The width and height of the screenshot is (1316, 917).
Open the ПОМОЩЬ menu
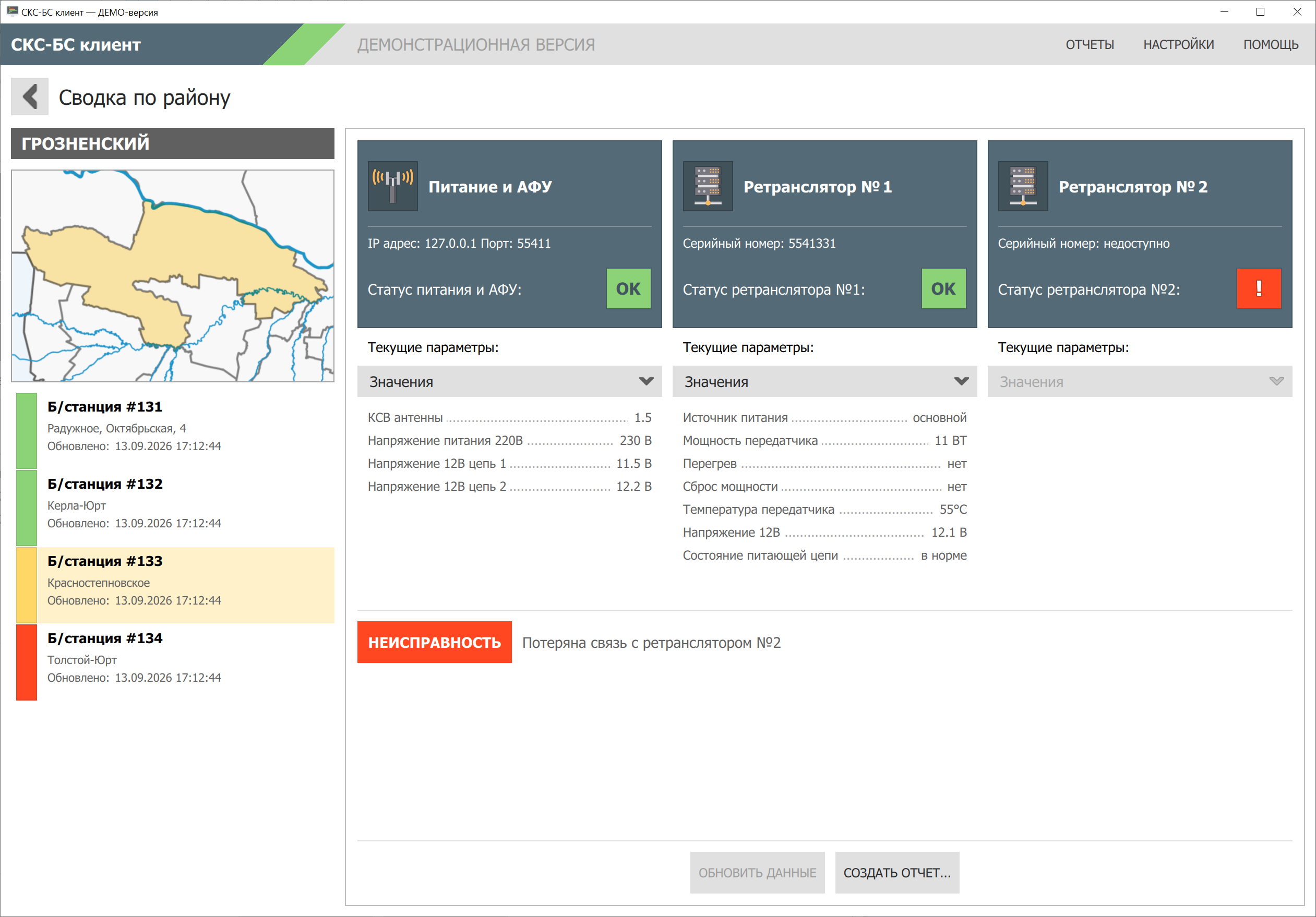pyautogui.click(x=1271, y=45)
